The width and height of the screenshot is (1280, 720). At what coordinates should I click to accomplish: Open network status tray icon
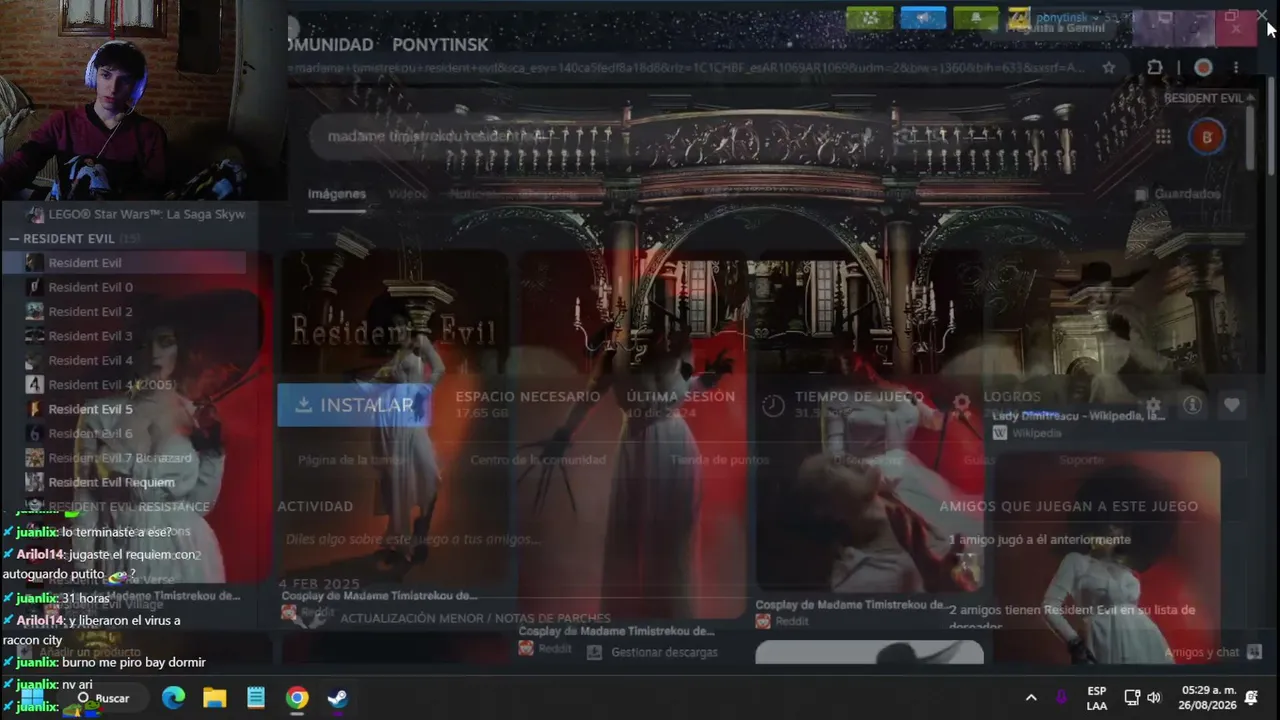coord(1132,698)
